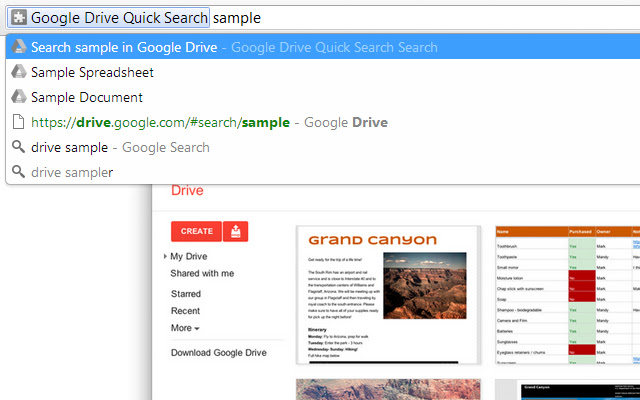Choose the Sample Spreadsheet suggestion
The image size is (640, 400).
pos(92,72)
